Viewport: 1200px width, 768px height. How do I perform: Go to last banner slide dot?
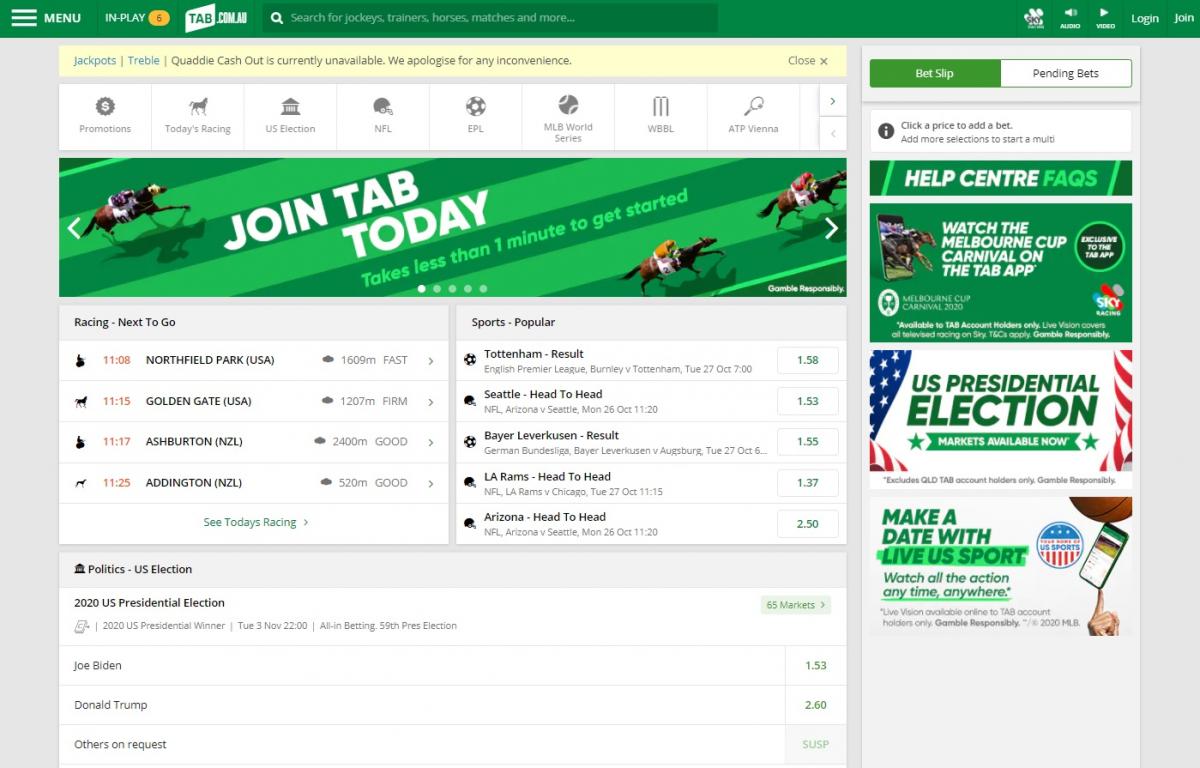(483, 288)
